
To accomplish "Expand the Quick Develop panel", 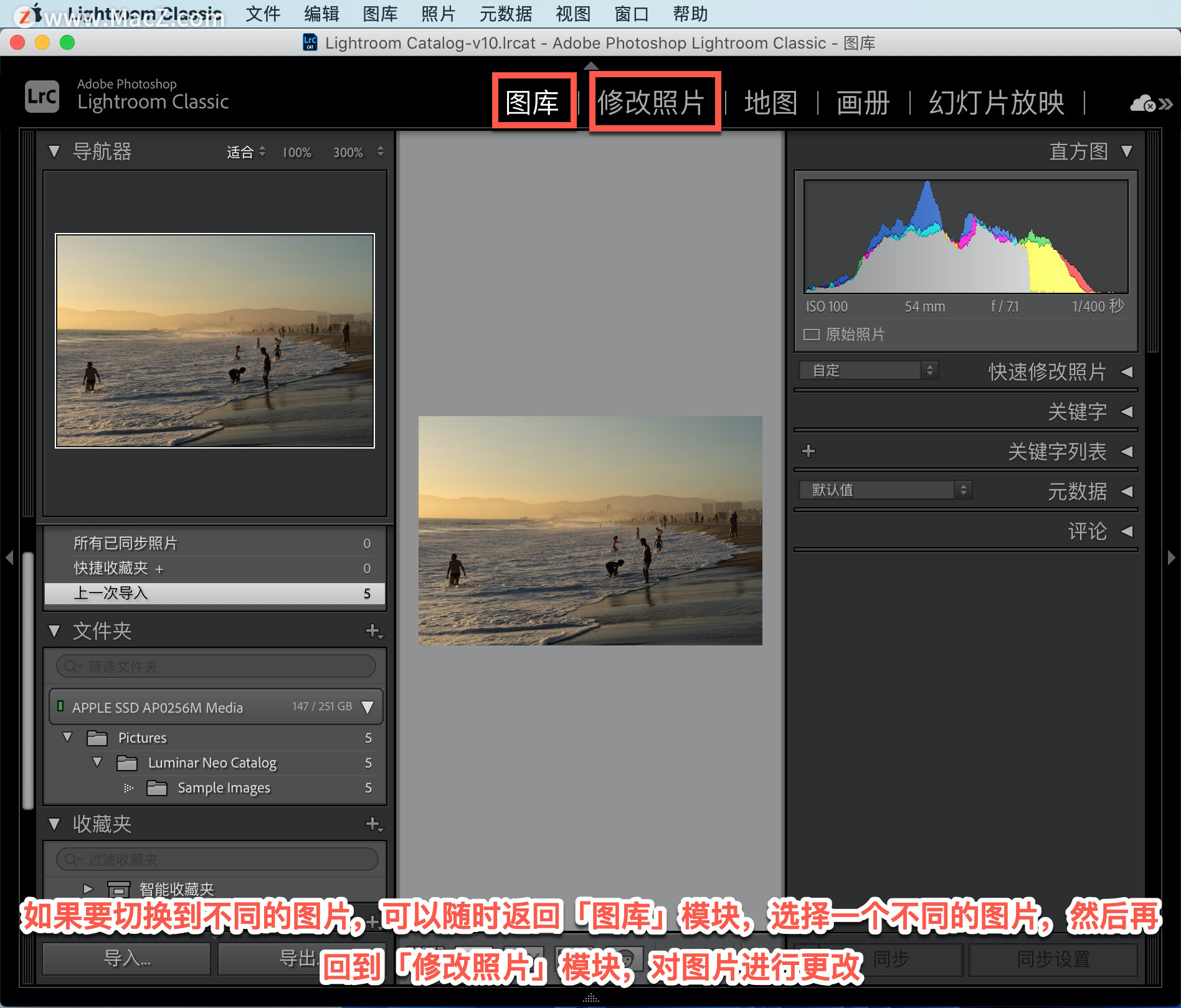I will tap(1126, 372).
